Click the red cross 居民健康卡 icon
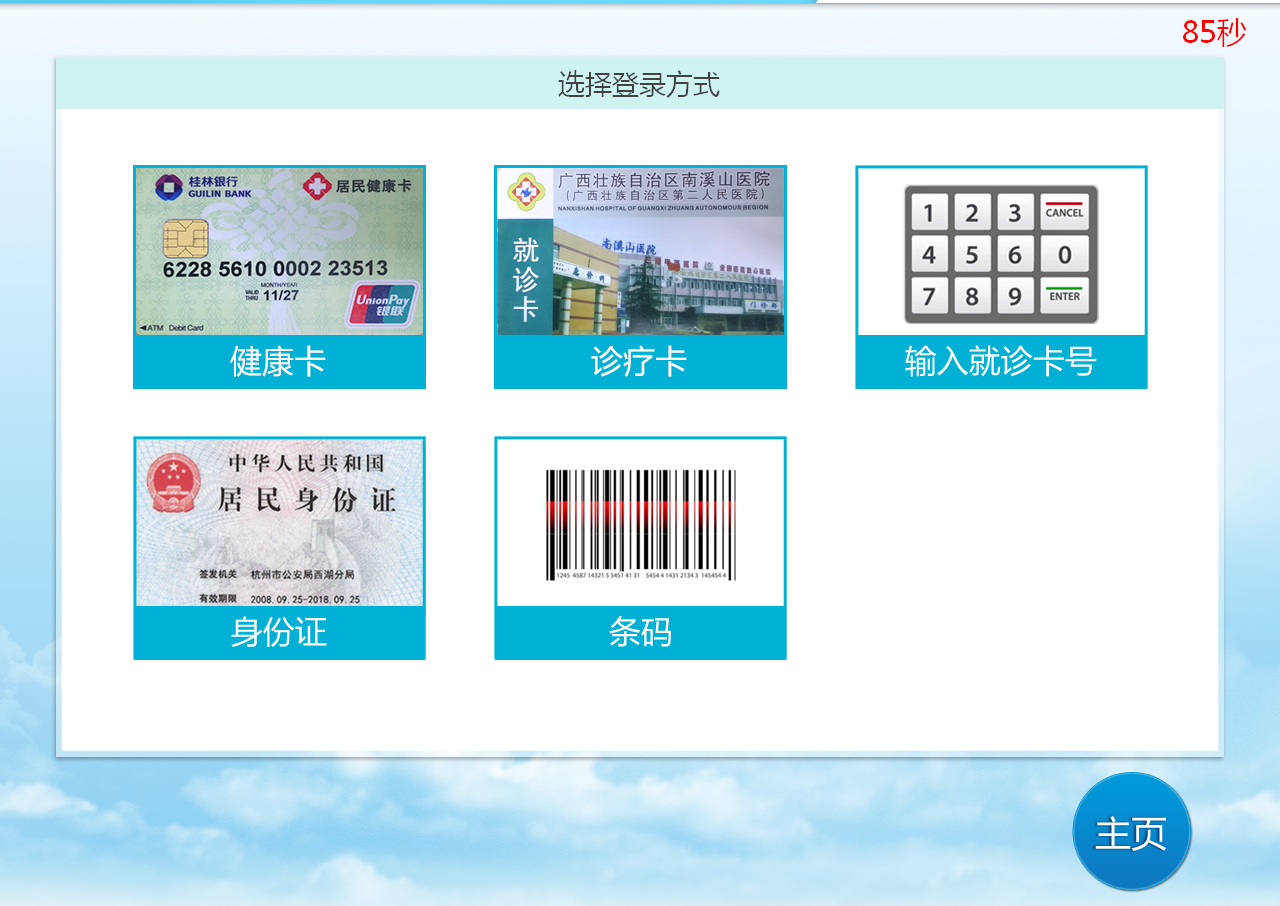This screenshot has height=906, width=1280. click(317, 186)
